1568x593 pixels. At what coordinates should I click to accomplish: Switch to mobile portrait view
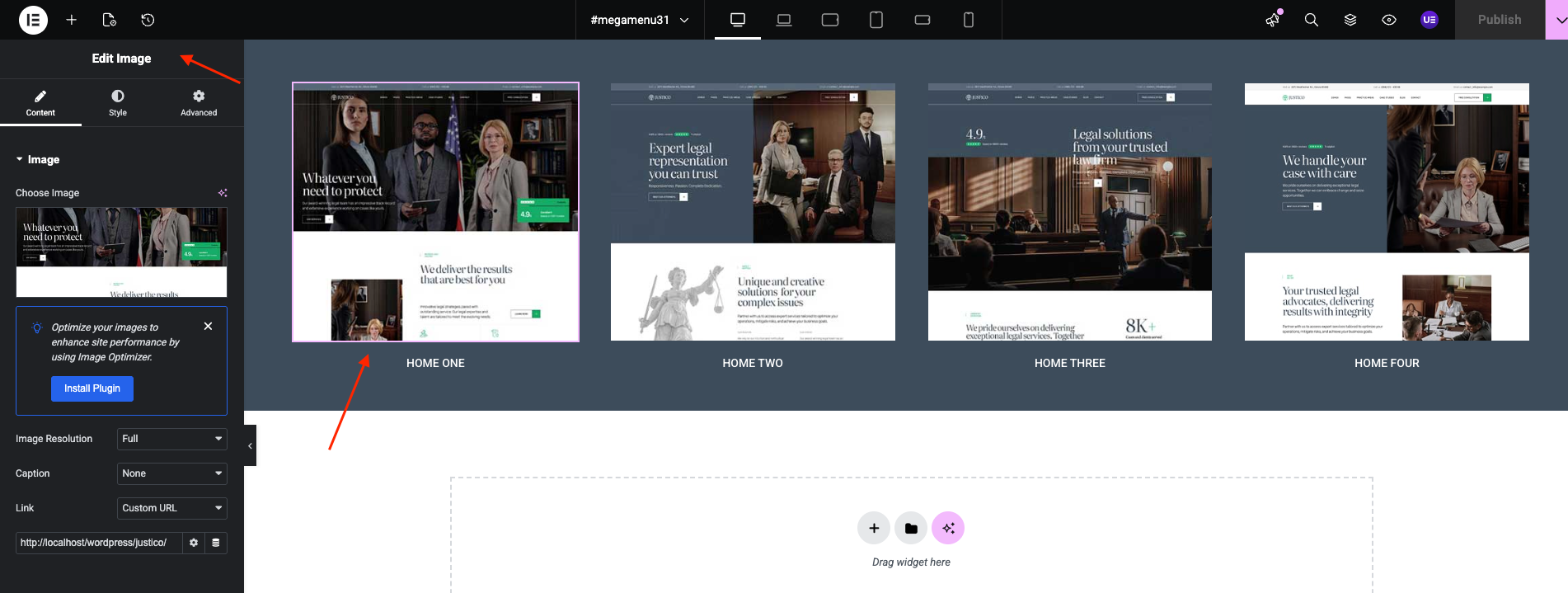click(969, 20)
